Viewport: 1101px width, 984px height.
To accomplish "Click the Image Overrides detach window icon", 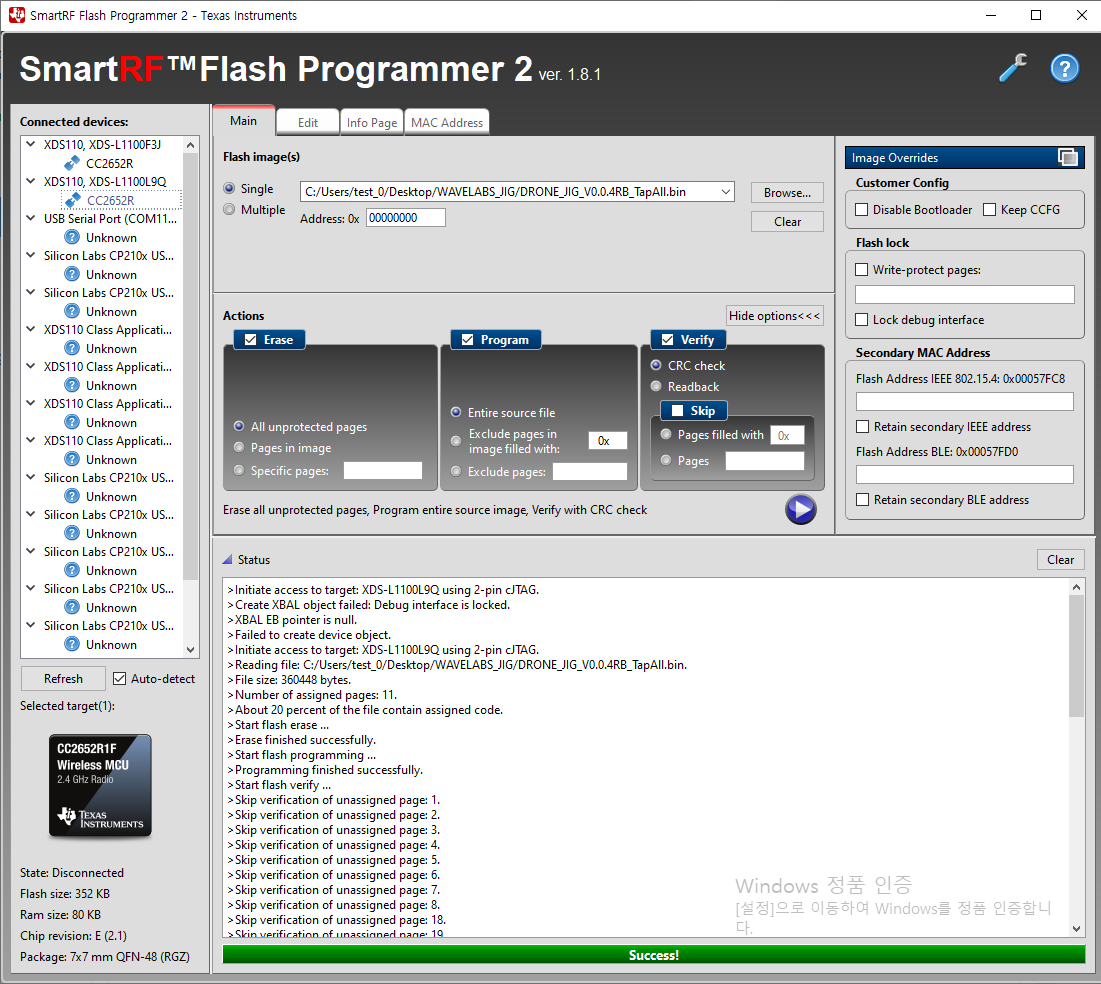I will click(x=1067, y=157).
